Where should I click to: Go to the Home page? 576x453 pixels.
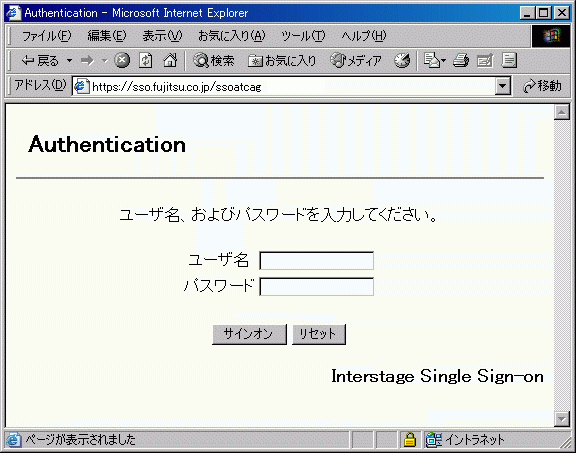coord(170,60)
